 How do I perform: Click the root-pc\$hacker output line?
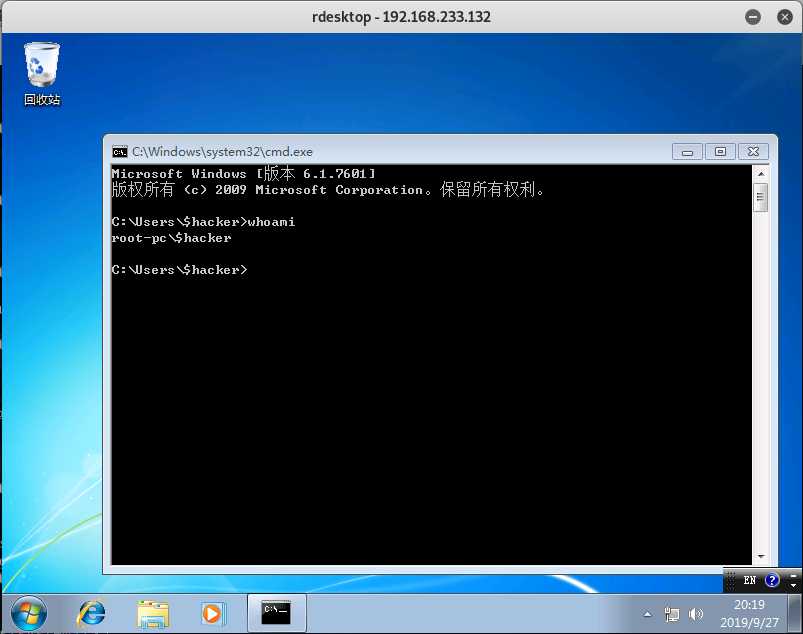pyautogui.click(x=172, y=238)
